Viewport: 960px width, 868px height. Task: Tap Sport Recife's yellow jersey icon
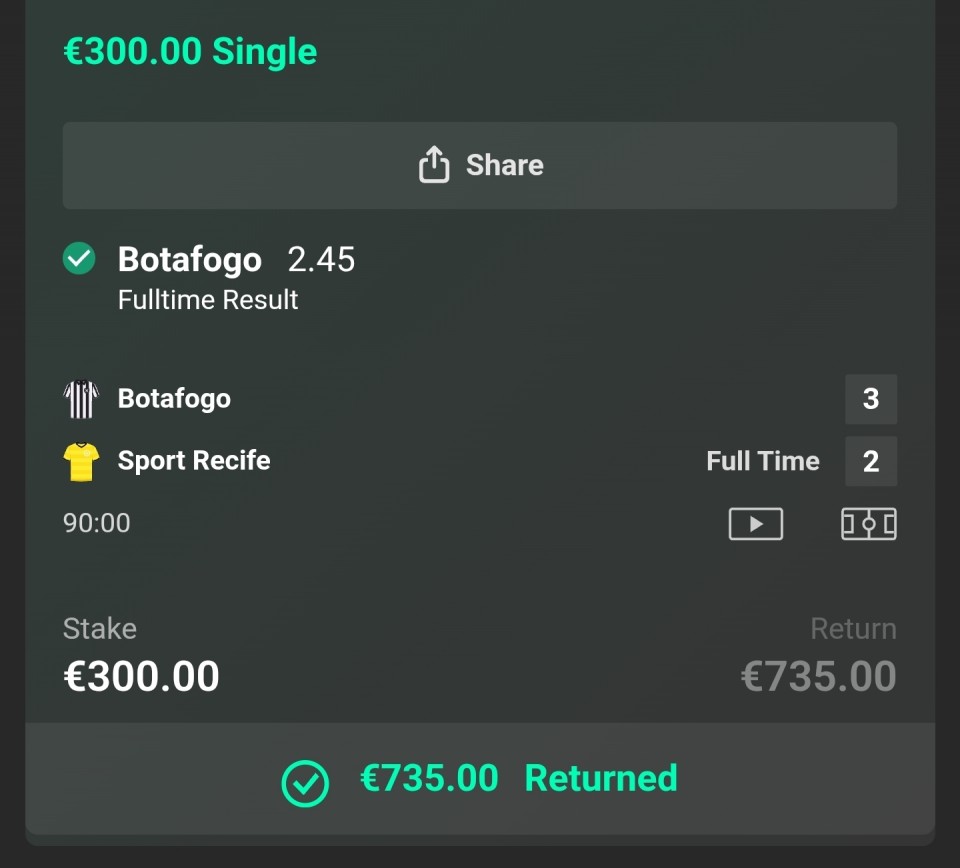coord(81,461)
